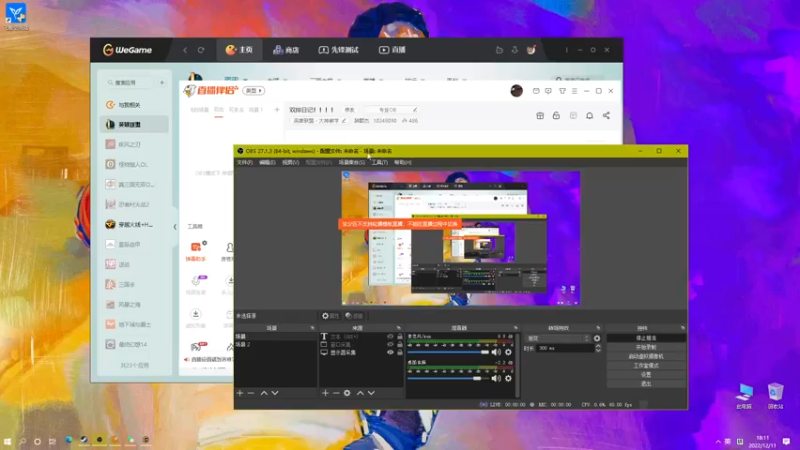Open the 文件(F) menu in OBS
Image resolution: width=800 pixels, height=450 pixels.
tap(244, 162)
